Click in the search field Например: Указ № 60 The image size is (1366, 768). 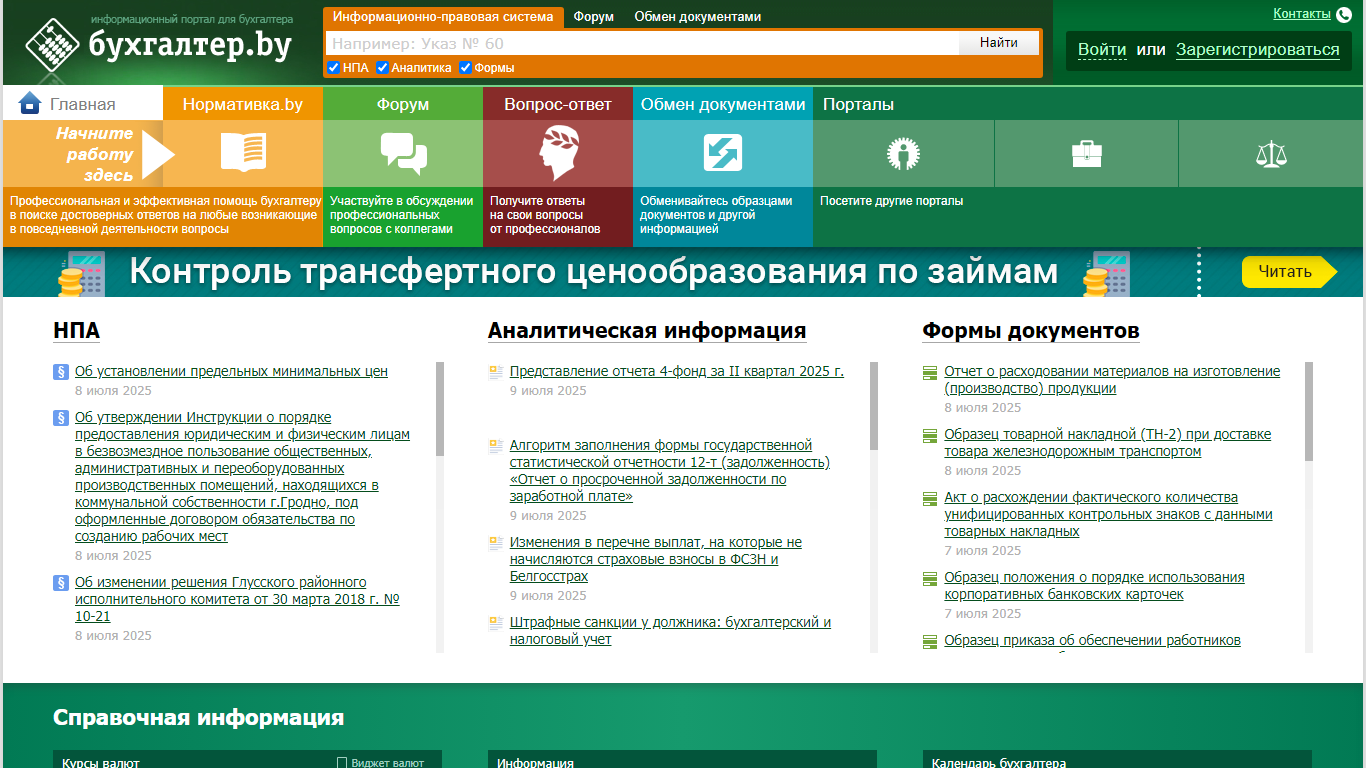coord(642,43)
